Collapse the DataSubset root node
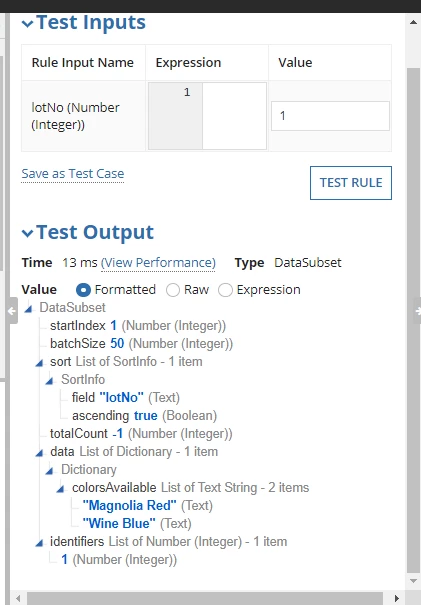421x605 pixels. tap(29, 309)
